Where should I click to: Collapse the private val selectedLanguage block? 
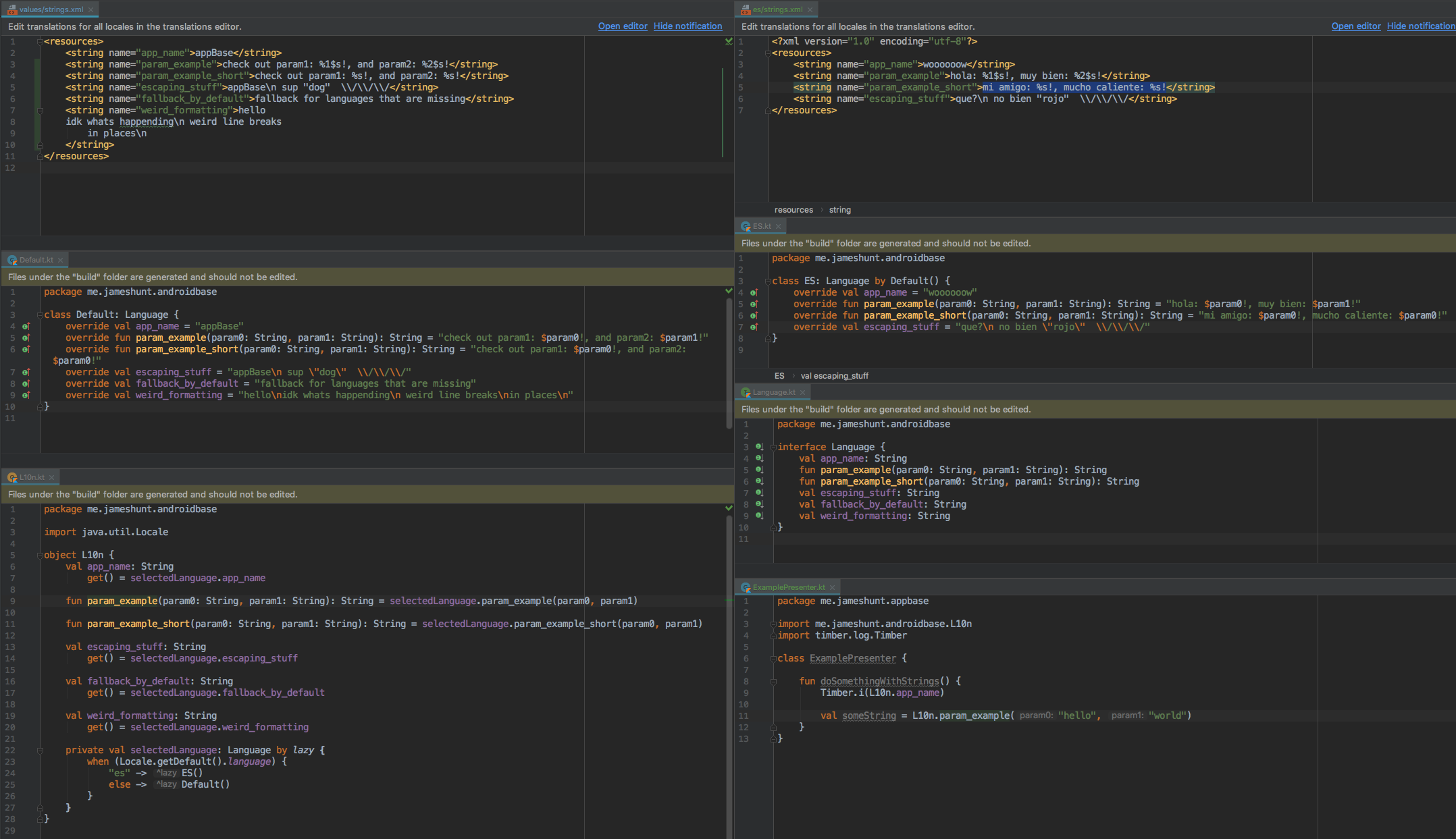click(x=40, y=750)
